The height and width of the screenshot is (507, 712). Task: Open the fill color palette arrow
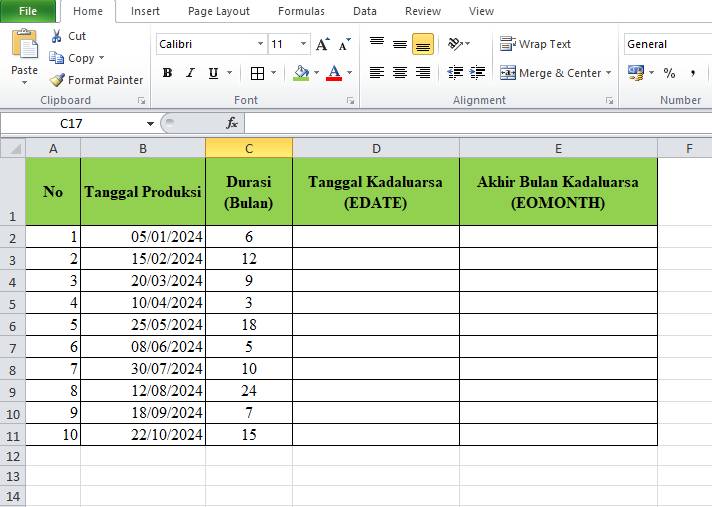[316, 73]
